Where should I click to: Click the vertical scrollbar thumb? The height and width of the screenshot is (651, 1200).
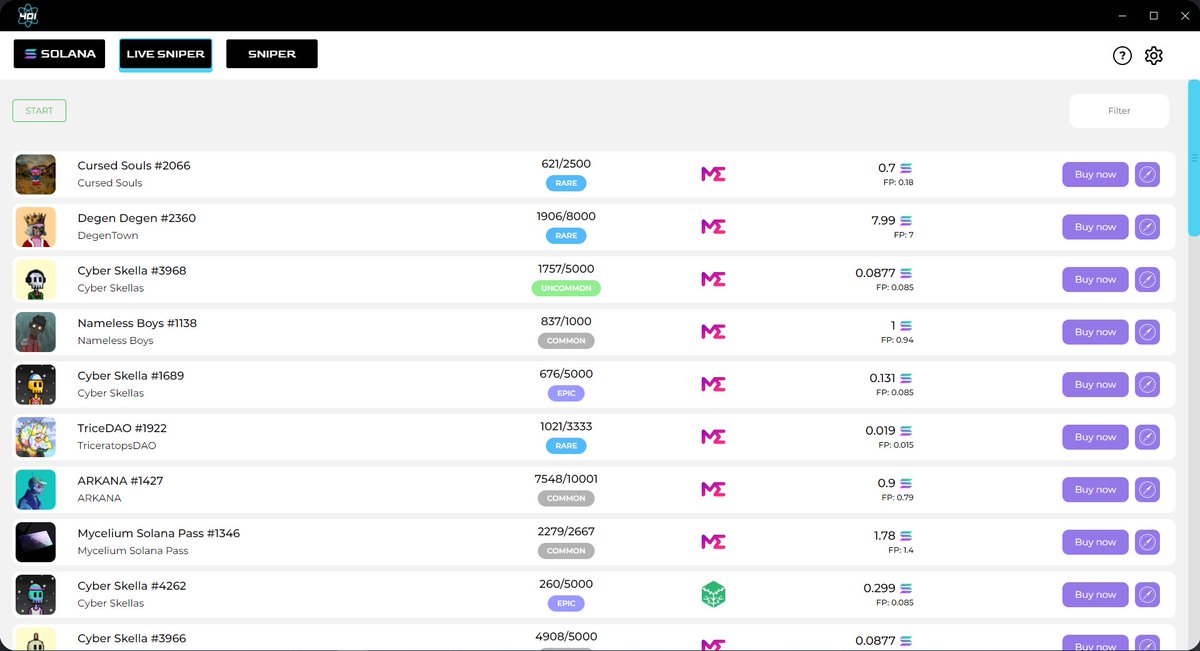1193,158
